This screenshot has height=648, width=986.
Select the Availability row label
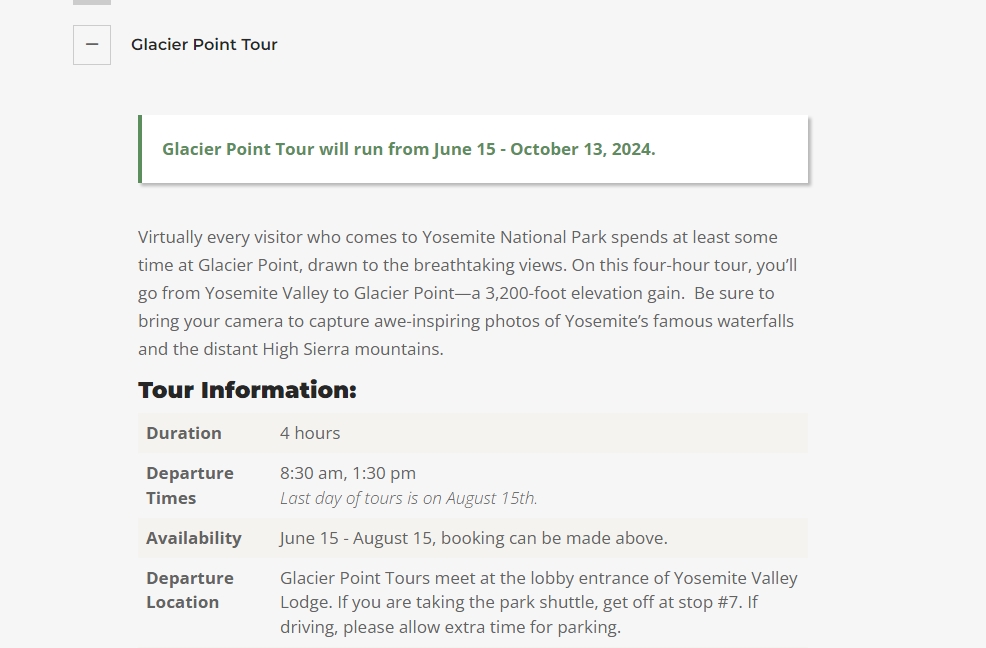coord(194,538)
